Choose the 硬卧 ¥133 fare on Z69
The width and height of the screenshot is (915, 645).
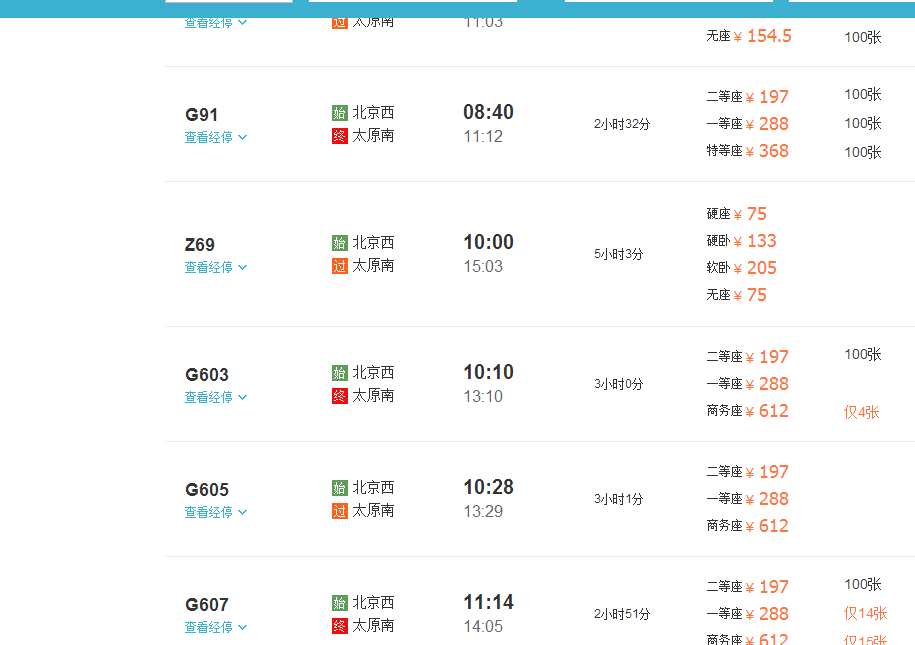742,241
